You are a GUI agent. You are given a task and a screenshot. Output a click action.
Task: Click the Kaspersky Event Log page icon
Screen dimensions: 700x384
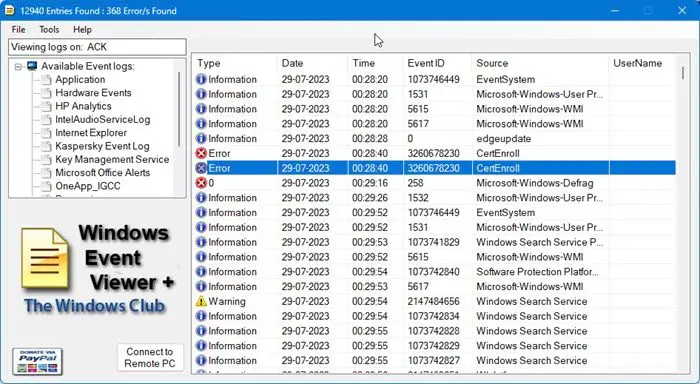point(46,146)
